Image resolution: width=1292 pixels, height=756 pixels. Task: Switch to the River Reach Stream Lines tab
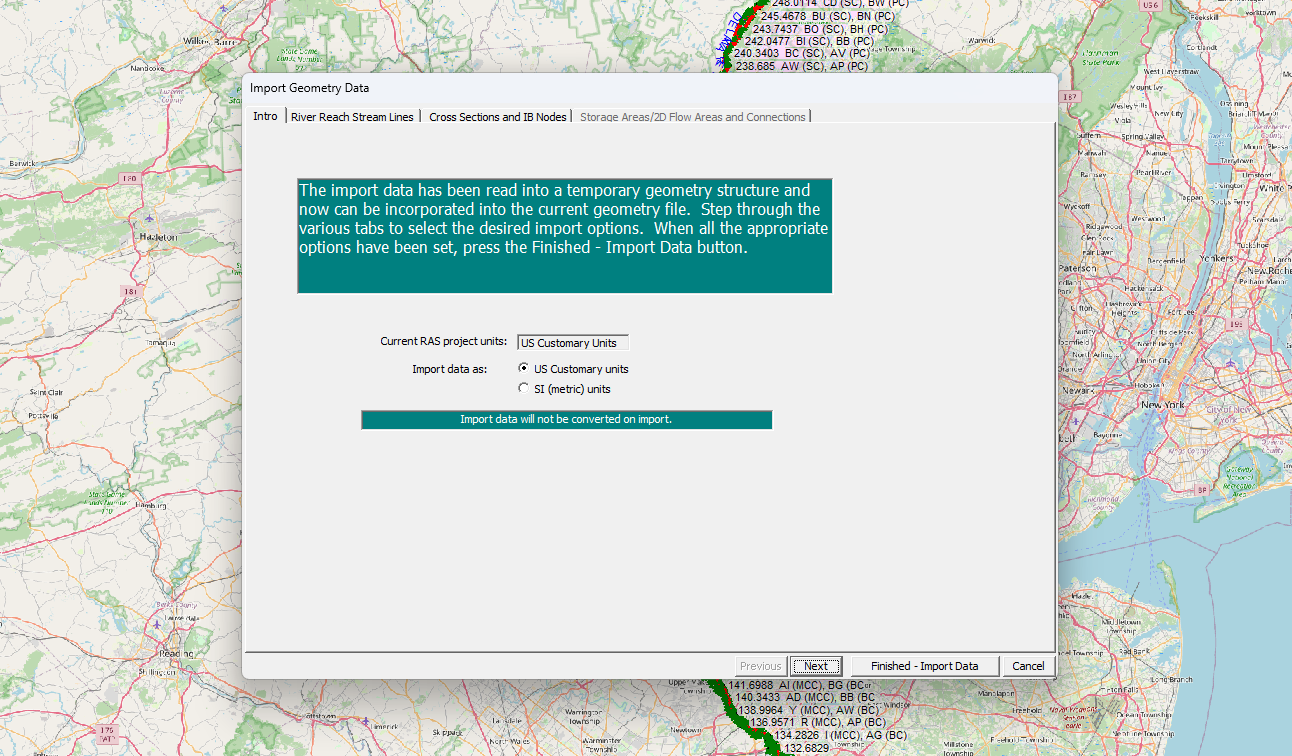click(352, 117)
